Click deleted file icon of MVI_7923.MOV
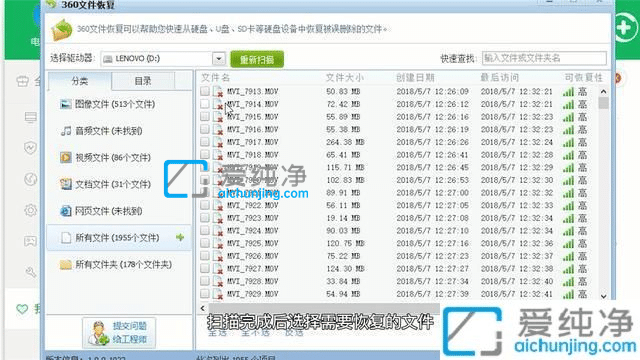The height and width of the screenshot is (360, 640). pyautogui.click(x=218, y=218)
